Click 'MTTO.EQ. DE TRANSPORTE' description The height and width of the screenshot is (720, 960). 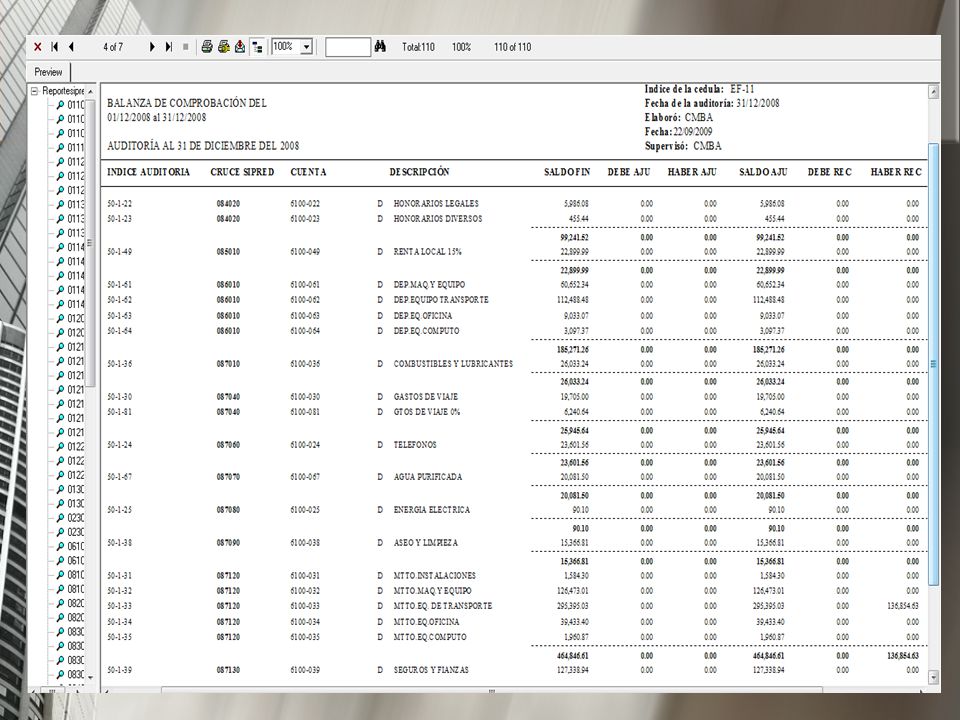(443, 606)
